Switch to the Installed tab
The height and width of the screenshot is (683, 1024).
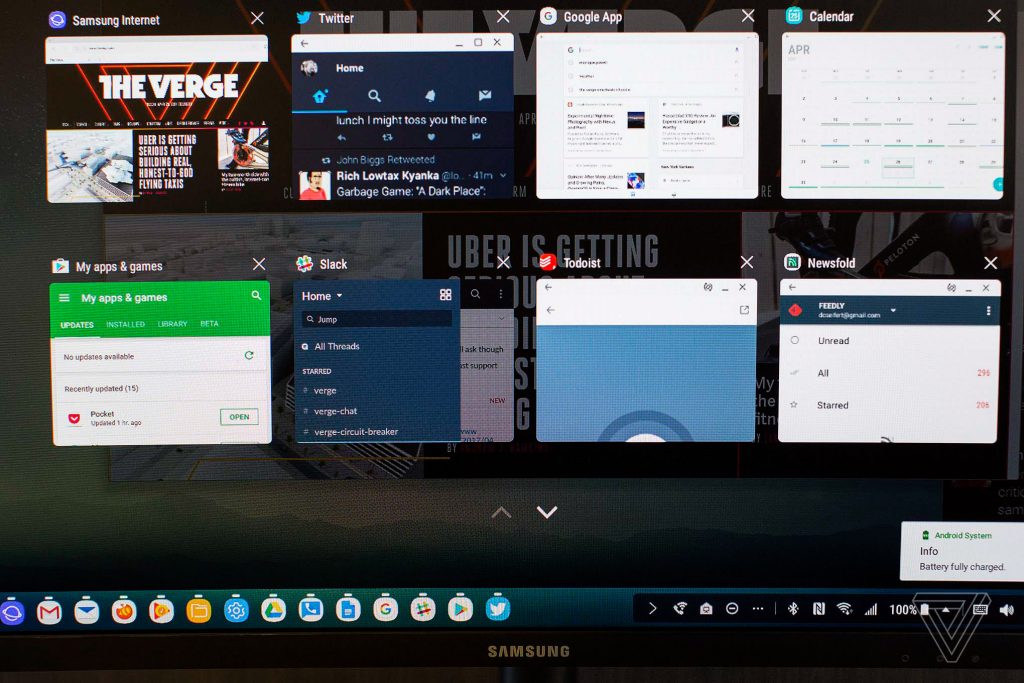coord(125,324)
